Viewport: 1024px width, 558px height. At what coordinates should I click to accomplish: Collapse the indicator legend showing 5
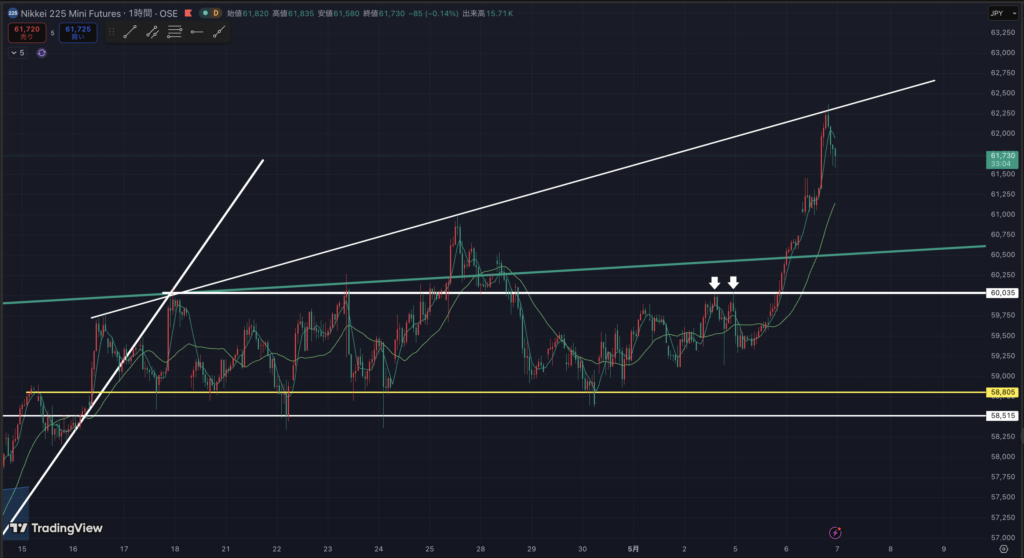[x=18, y=53]
